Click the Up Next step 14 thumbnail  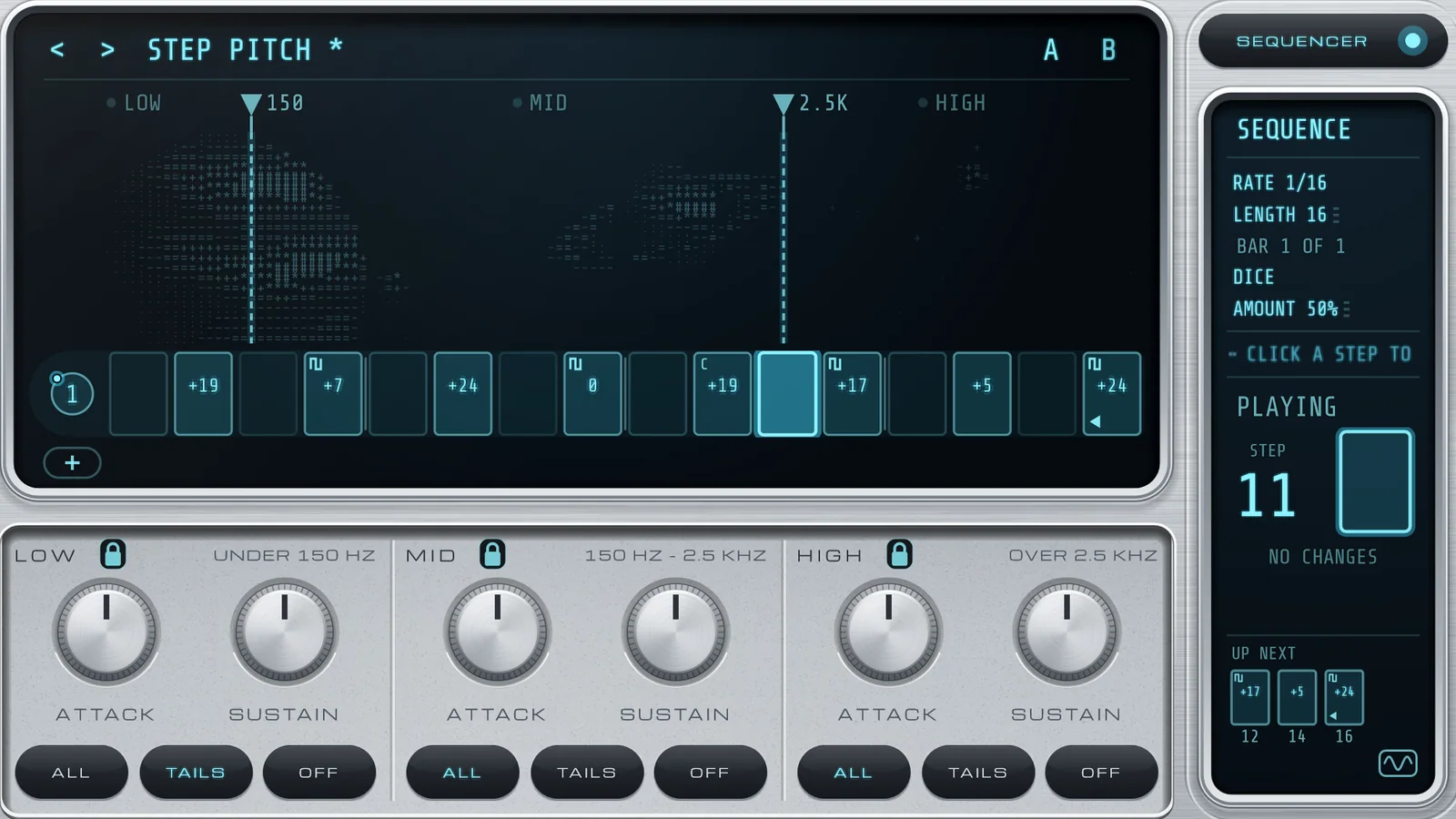[x=1297, y=697]
